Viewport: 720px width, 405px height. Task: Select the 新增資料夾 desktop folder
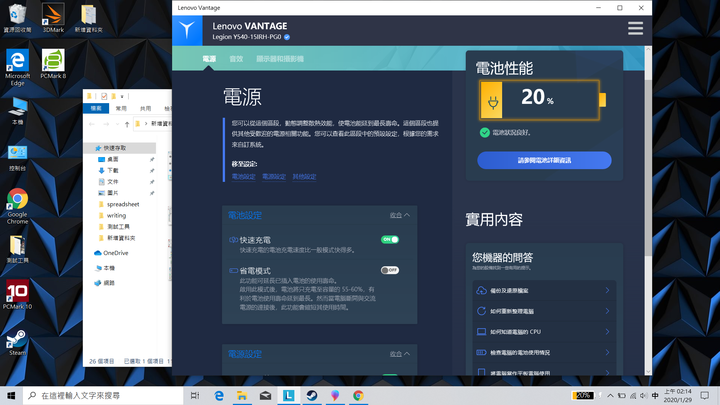click(88, 18)
